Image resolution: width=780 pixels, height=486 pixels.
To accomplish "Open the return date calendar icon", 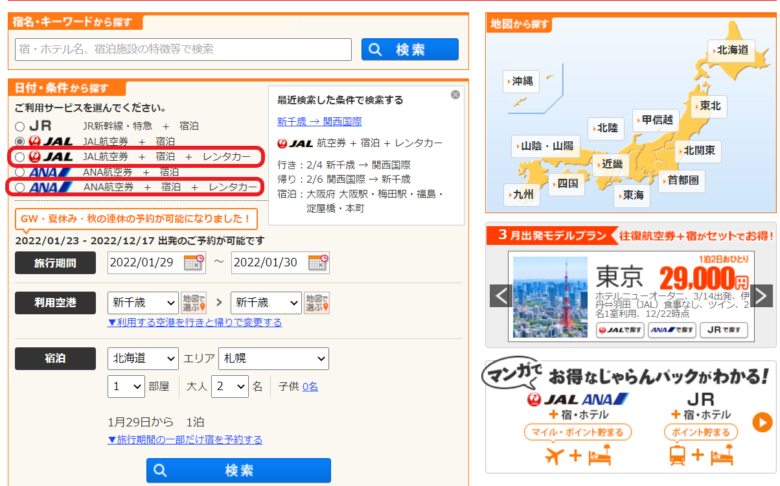I will click(318, 262).
